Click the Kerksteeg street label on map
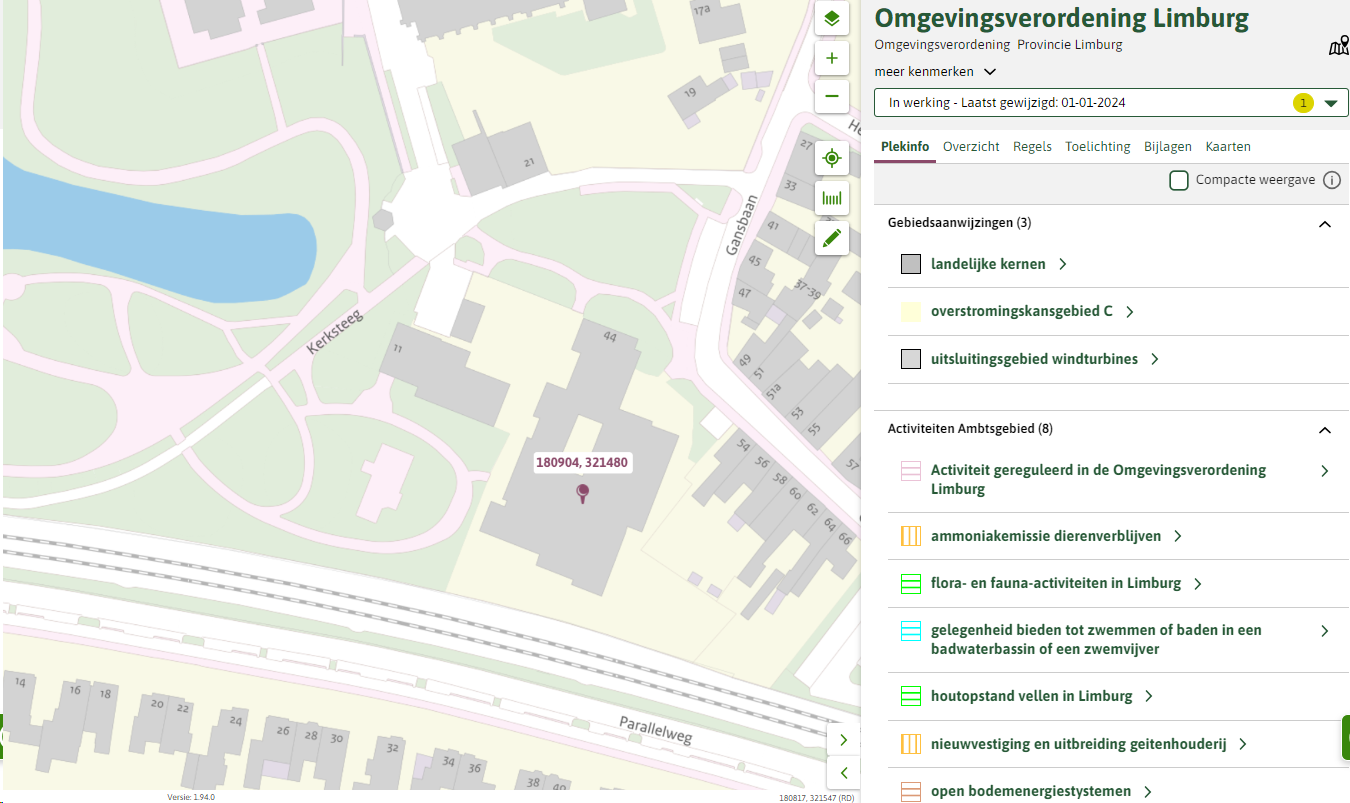The image size is (1350, 803). (x=334, y=331)
